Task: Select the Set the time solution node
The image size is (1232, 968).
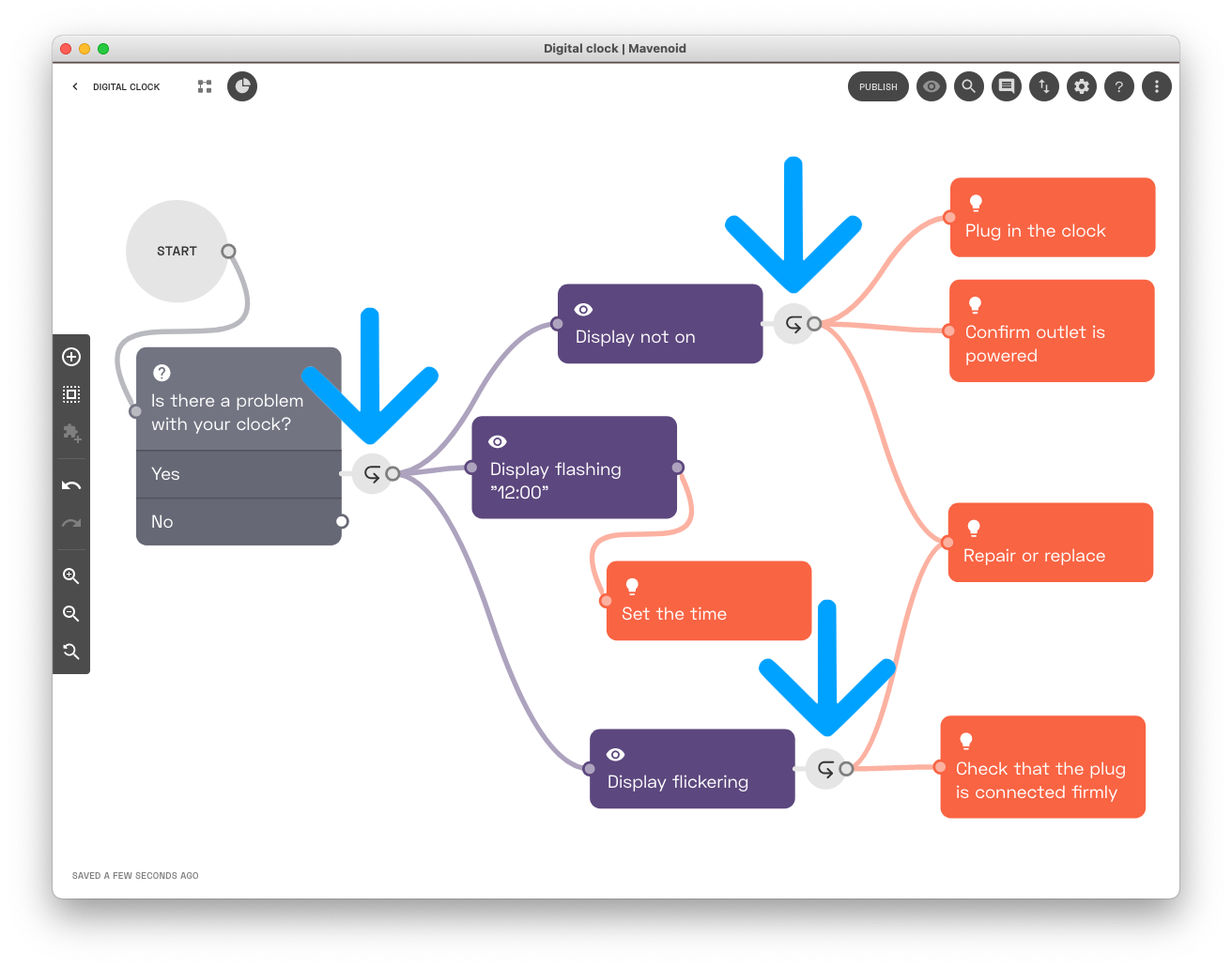Action: [708, 601]
